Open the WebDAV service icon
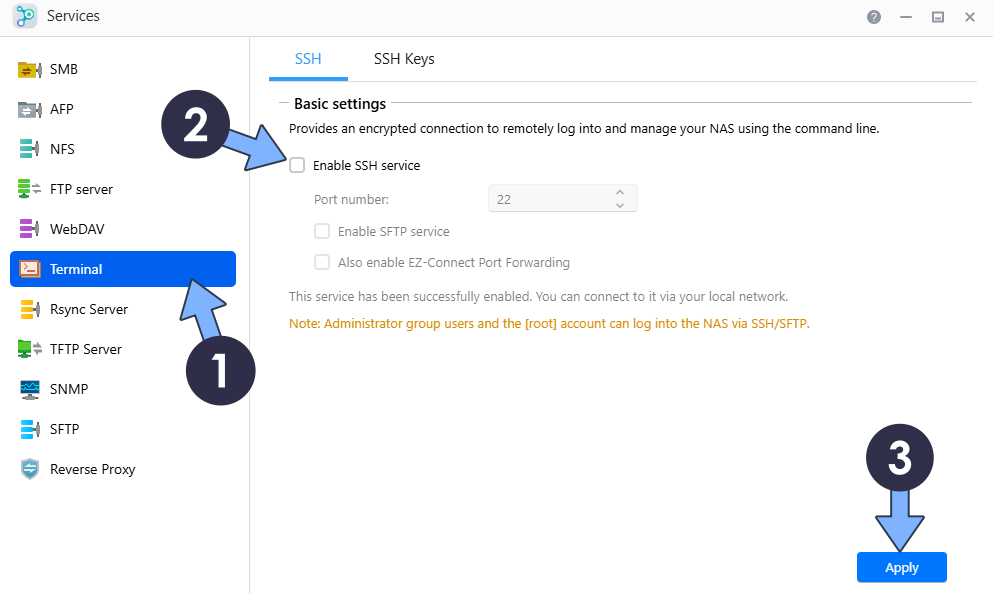The image size is (993, 594). (29, 229)
